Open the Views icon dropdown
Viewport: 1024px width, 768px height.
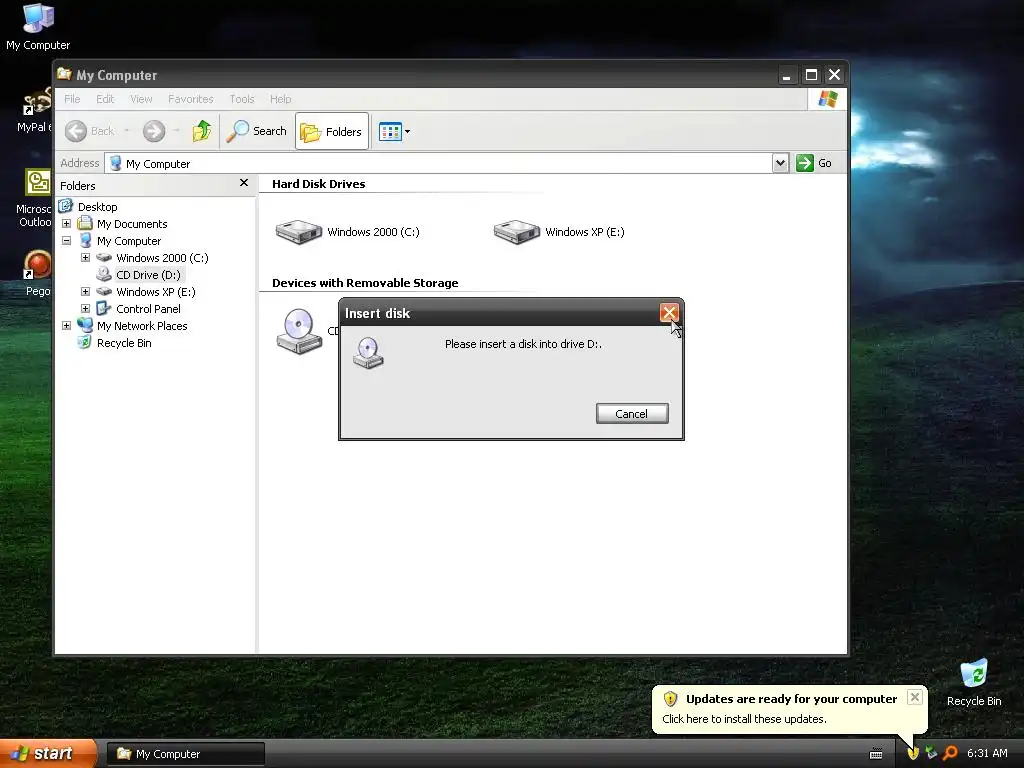[x=394, y=131]
